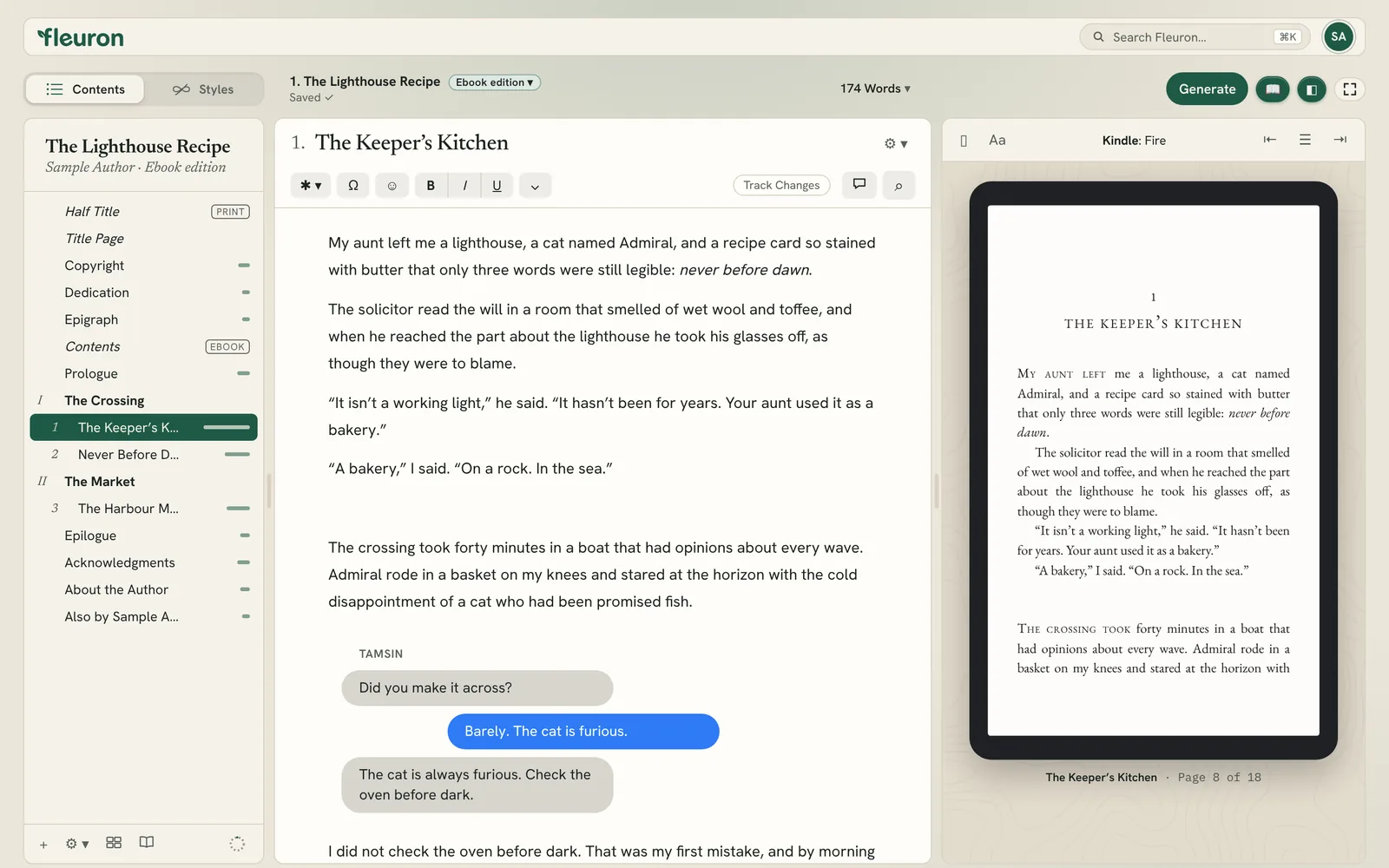Open find in chapter magnifier
1389x868 pixels.
coord(899,185)
